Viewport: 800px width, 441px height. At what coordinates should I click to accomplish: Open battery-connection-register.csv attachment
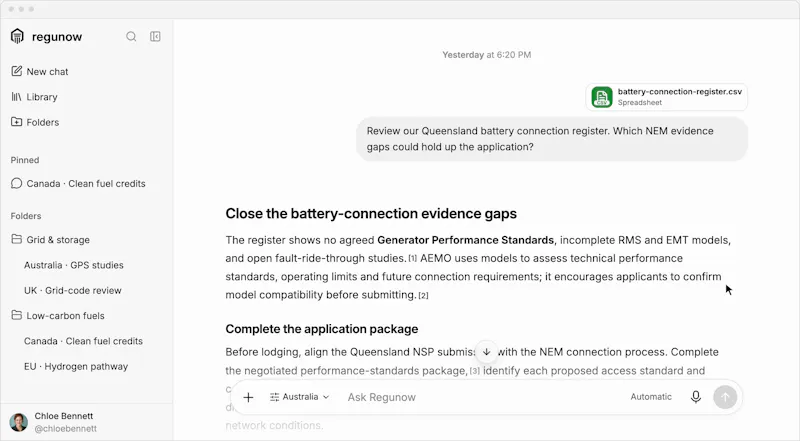[666, 96]
